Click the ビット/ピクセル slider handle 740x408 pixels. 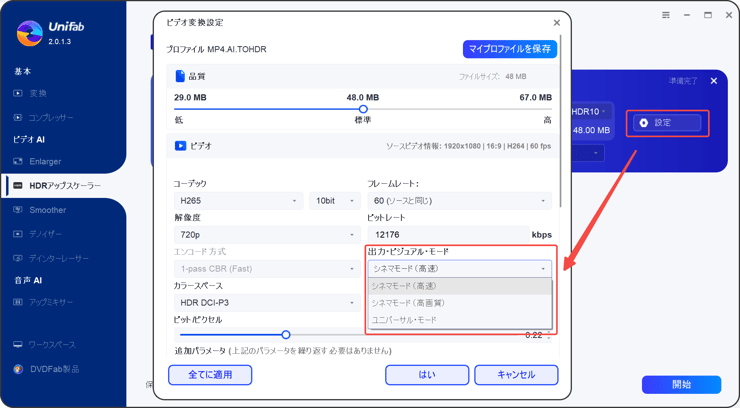(x=286, y=335)
